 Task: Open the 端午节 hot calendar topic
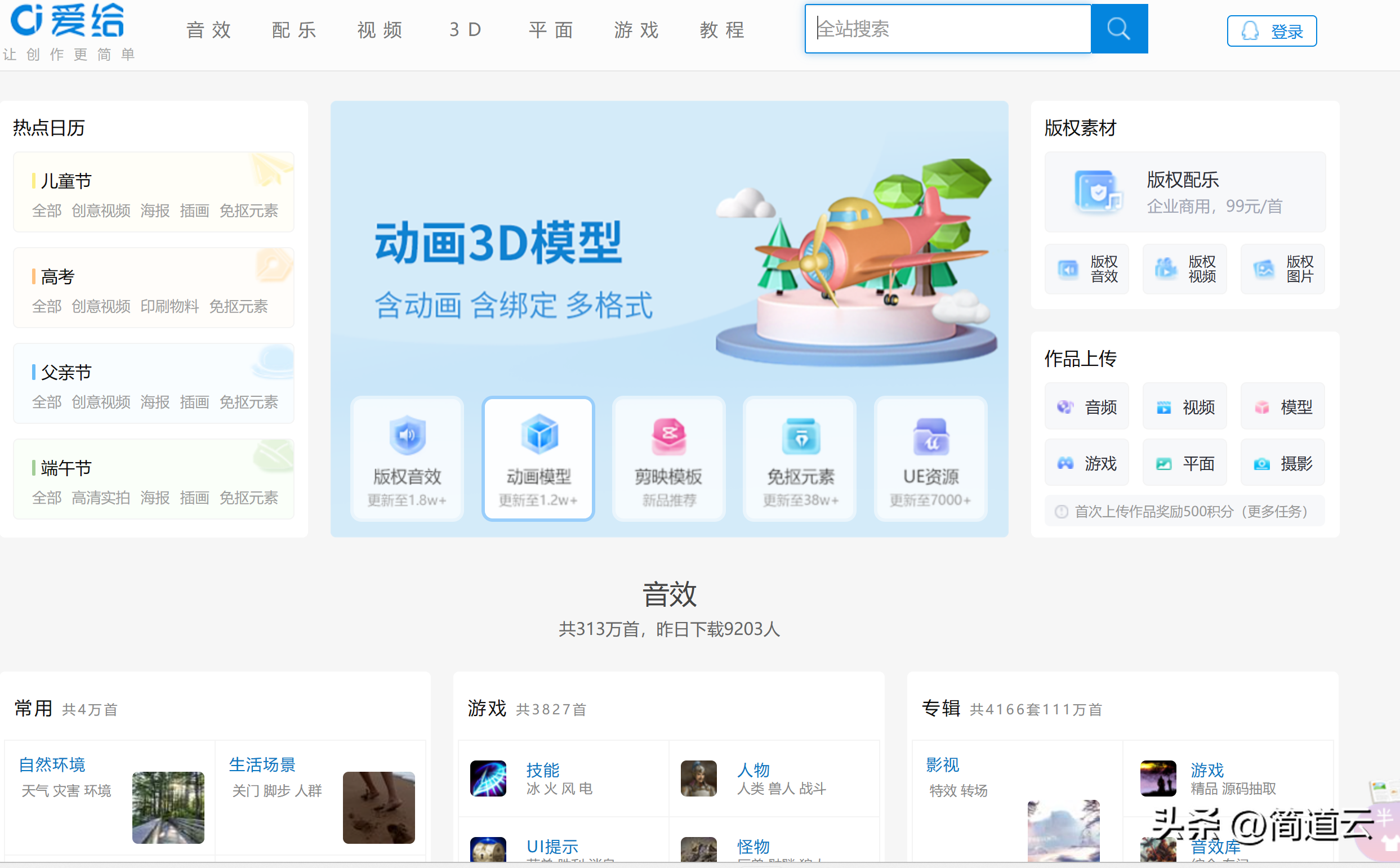click(66, 468)
